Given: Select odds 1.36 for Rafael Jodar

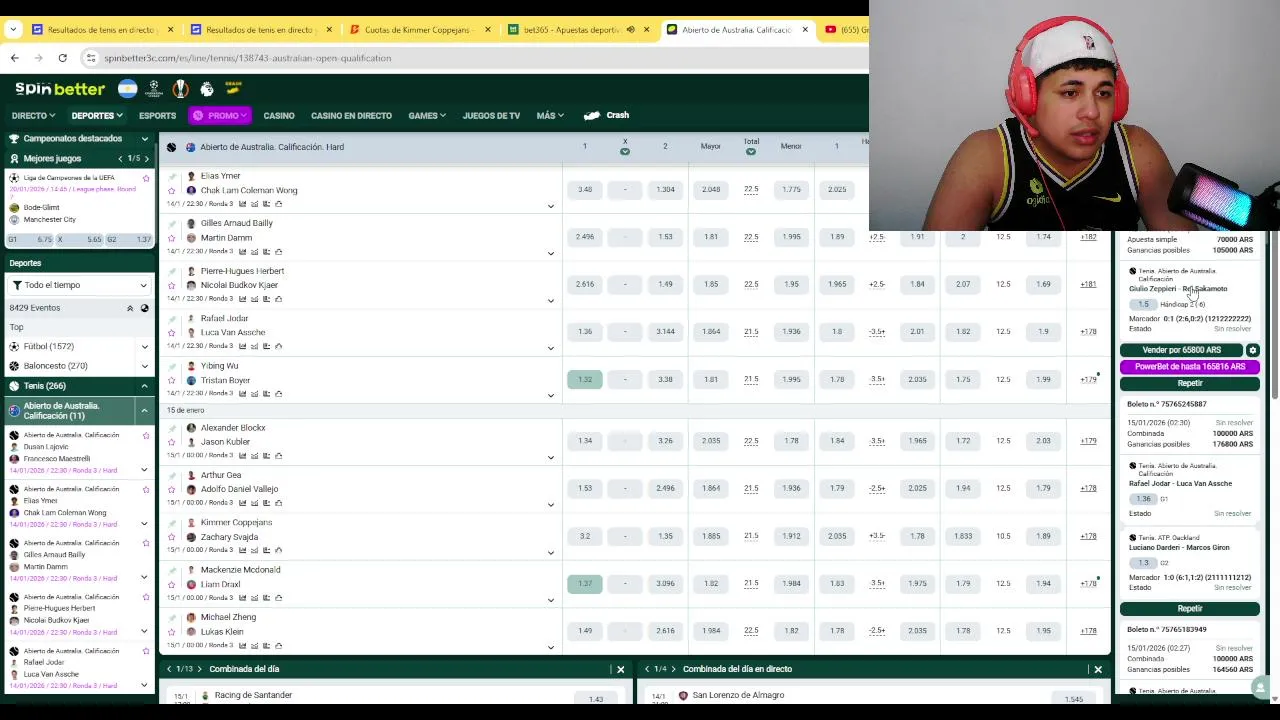Looking at the screenshot, I should point(585,332).
